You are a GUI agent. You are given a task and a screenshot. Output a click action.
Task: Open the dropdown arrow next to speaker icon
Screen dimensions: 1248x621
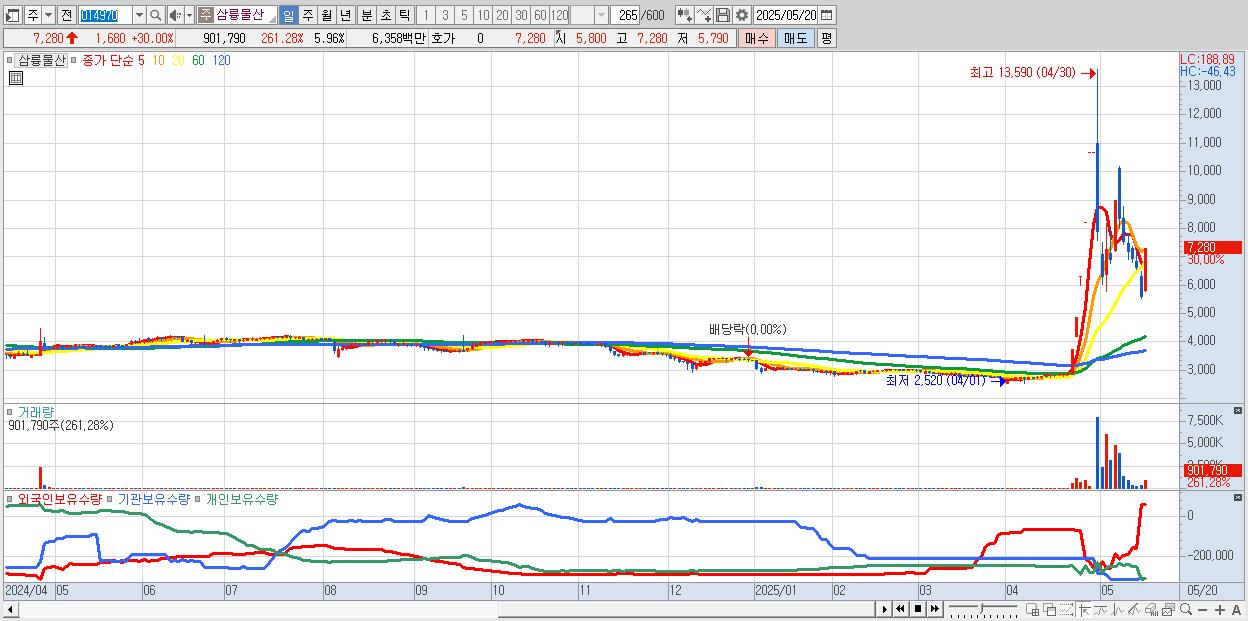click(189, 15)
